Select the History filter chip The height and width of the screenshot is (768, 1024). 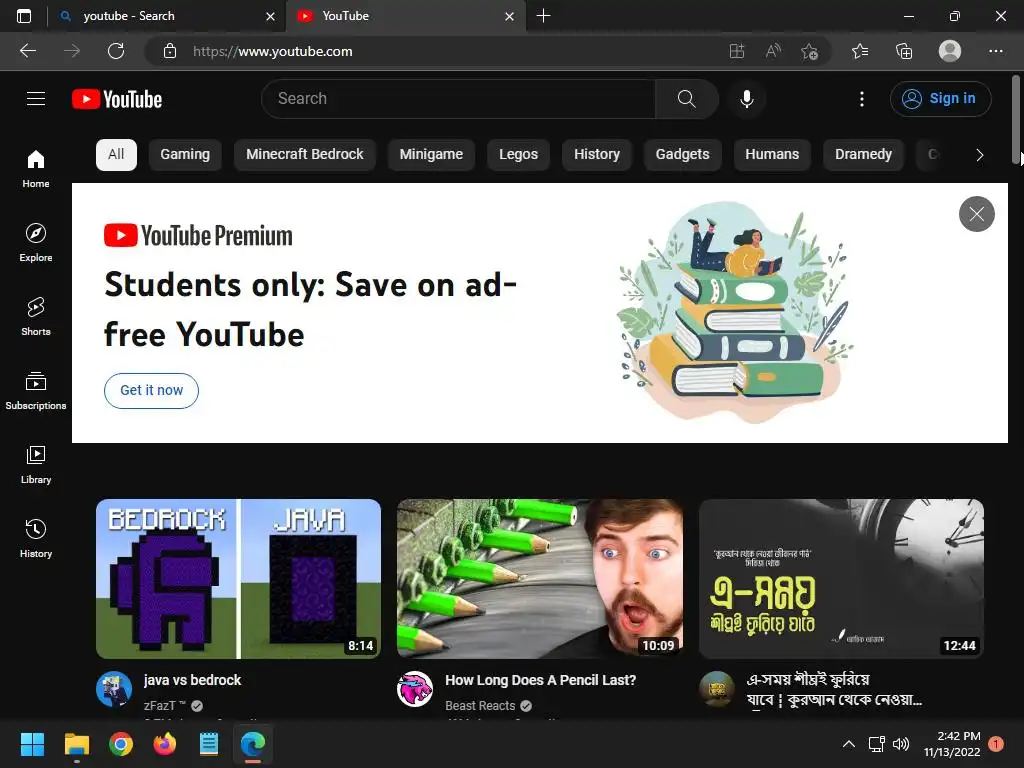[x=597, y=155]
